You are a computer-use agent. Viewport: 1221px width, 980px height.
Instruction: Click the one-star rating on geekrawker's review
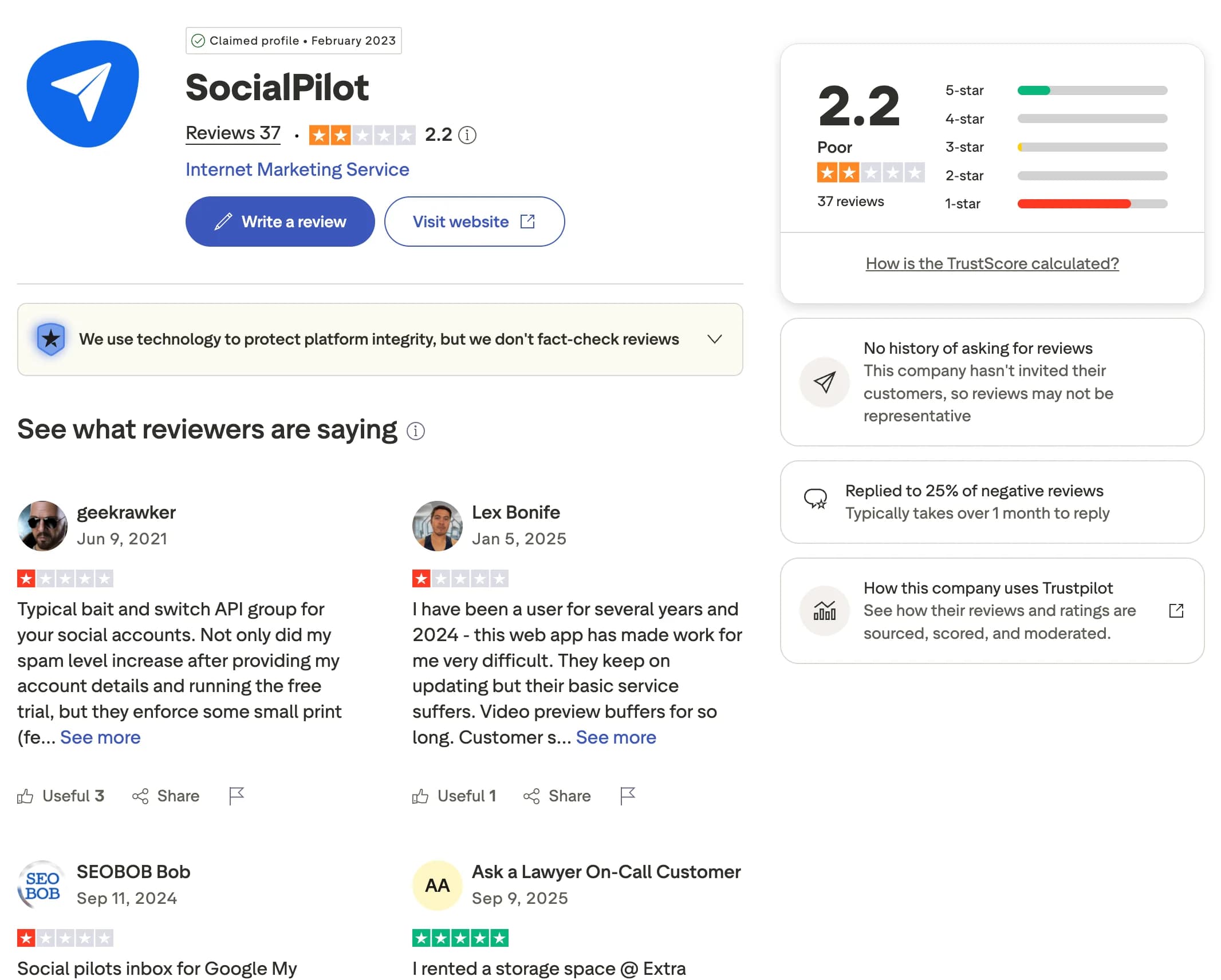click(65, 579)
